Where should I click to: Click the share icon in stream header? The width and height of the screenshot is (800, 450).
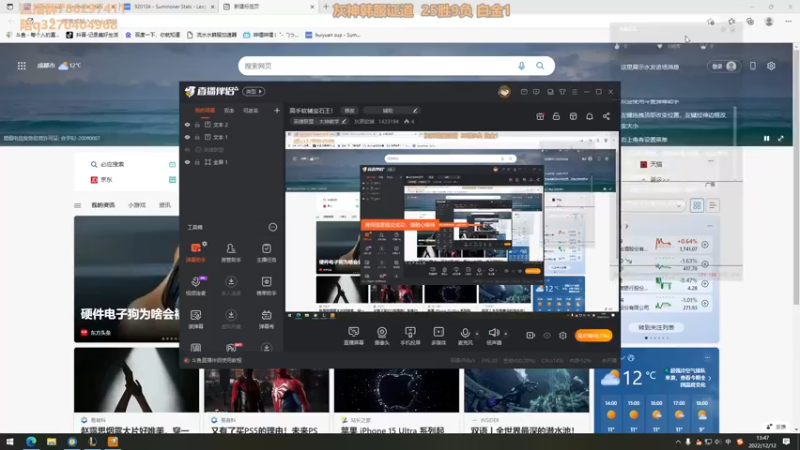click(606, 116)
